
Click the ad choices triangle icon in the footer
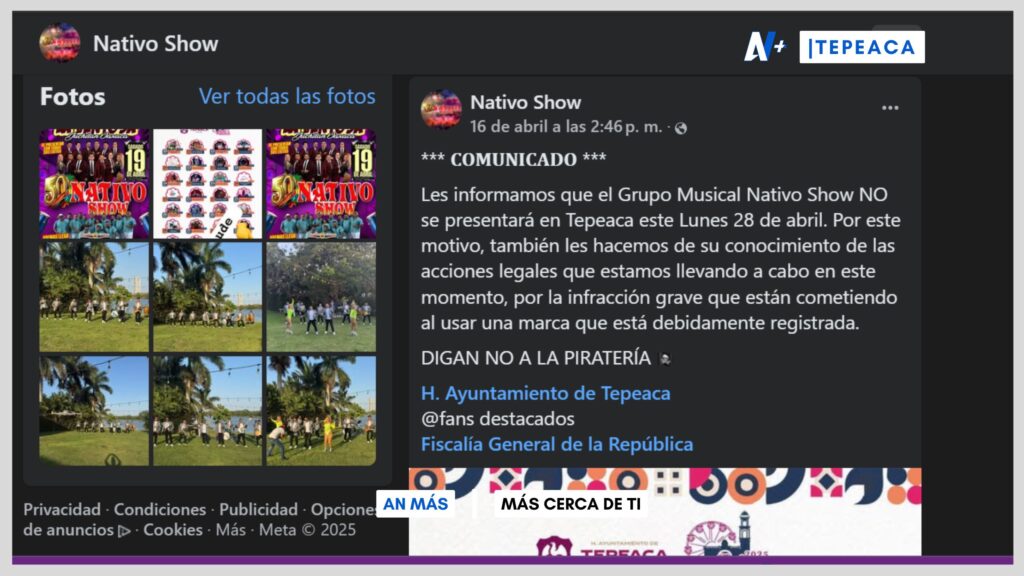tap(124, 531)
